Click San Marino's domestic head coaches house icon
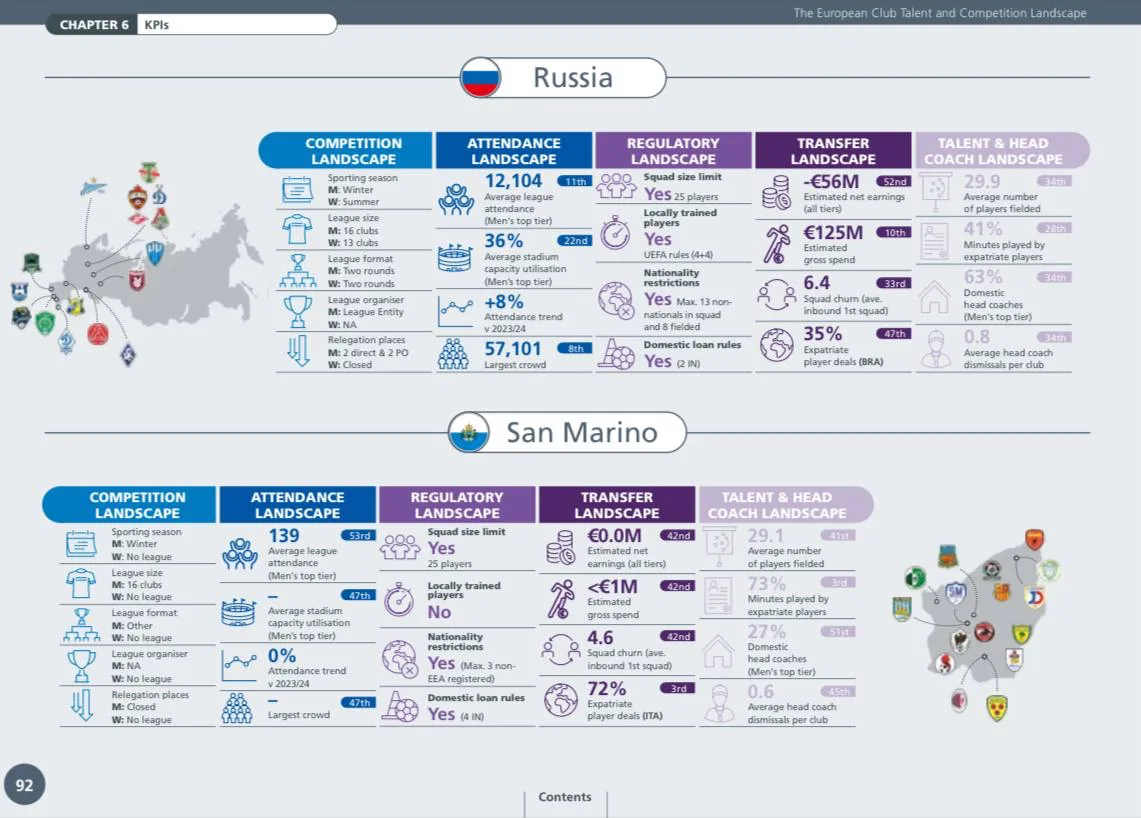Screen dimensions: 1141x818 (x=718, y=651)
